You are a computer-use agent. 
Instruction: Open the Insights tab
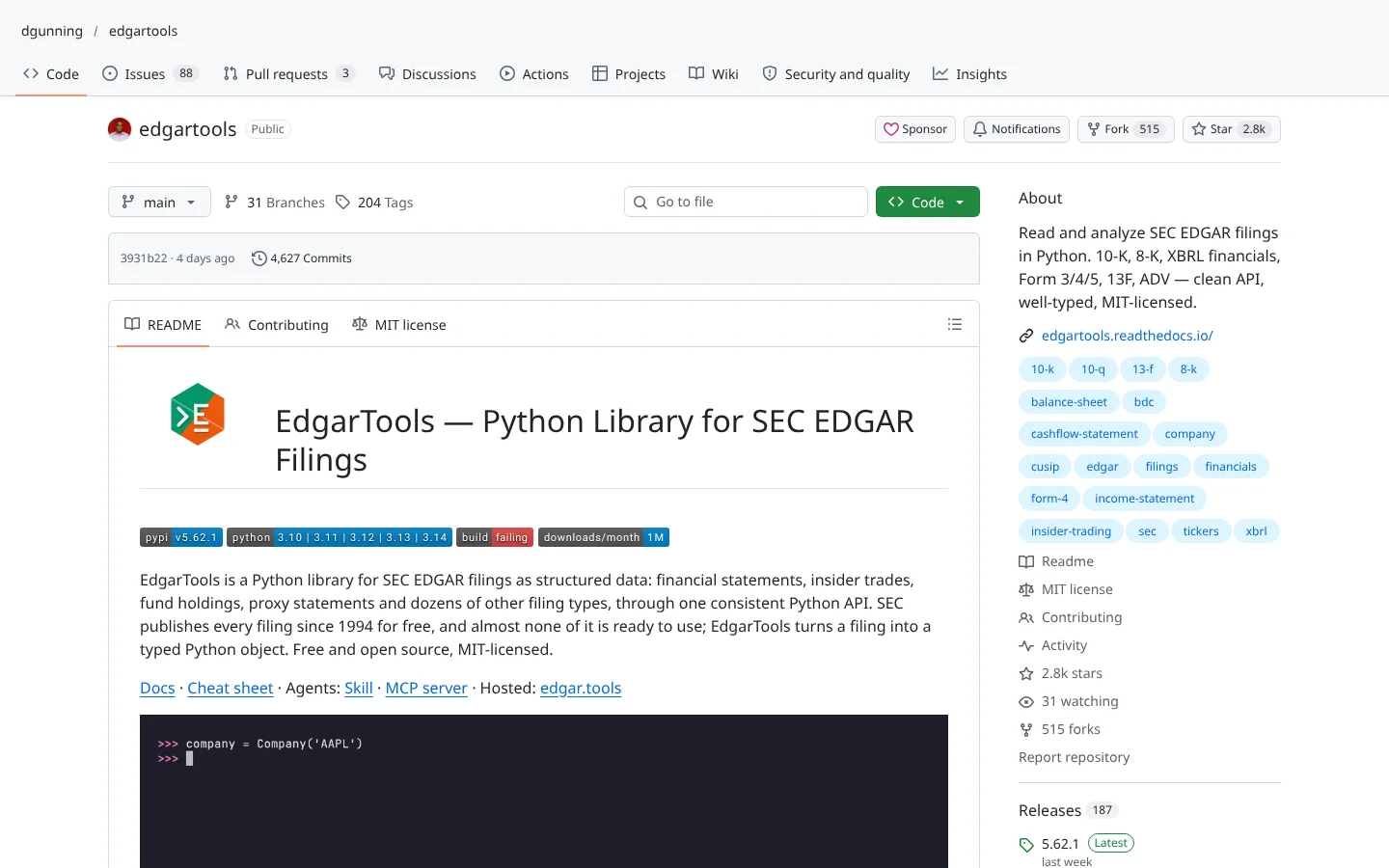(x=969, y=74)
